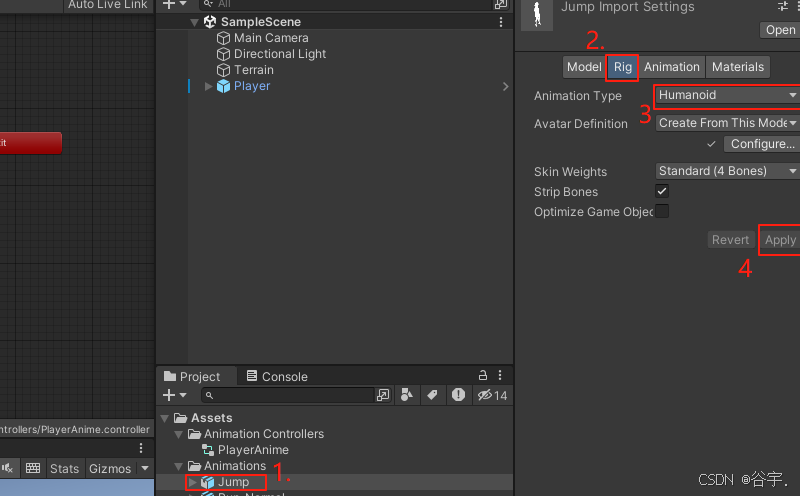Focus the Project search input field
This screenshot has height=496, width=800.
point(288,395)
